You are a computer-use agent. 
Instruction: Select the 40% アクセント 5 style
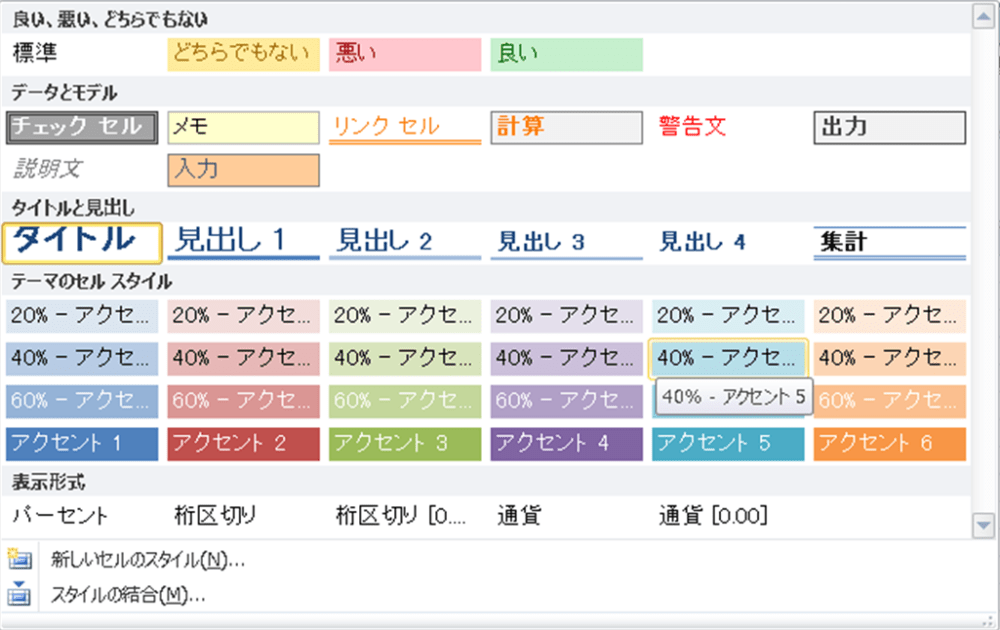[727, 356]
